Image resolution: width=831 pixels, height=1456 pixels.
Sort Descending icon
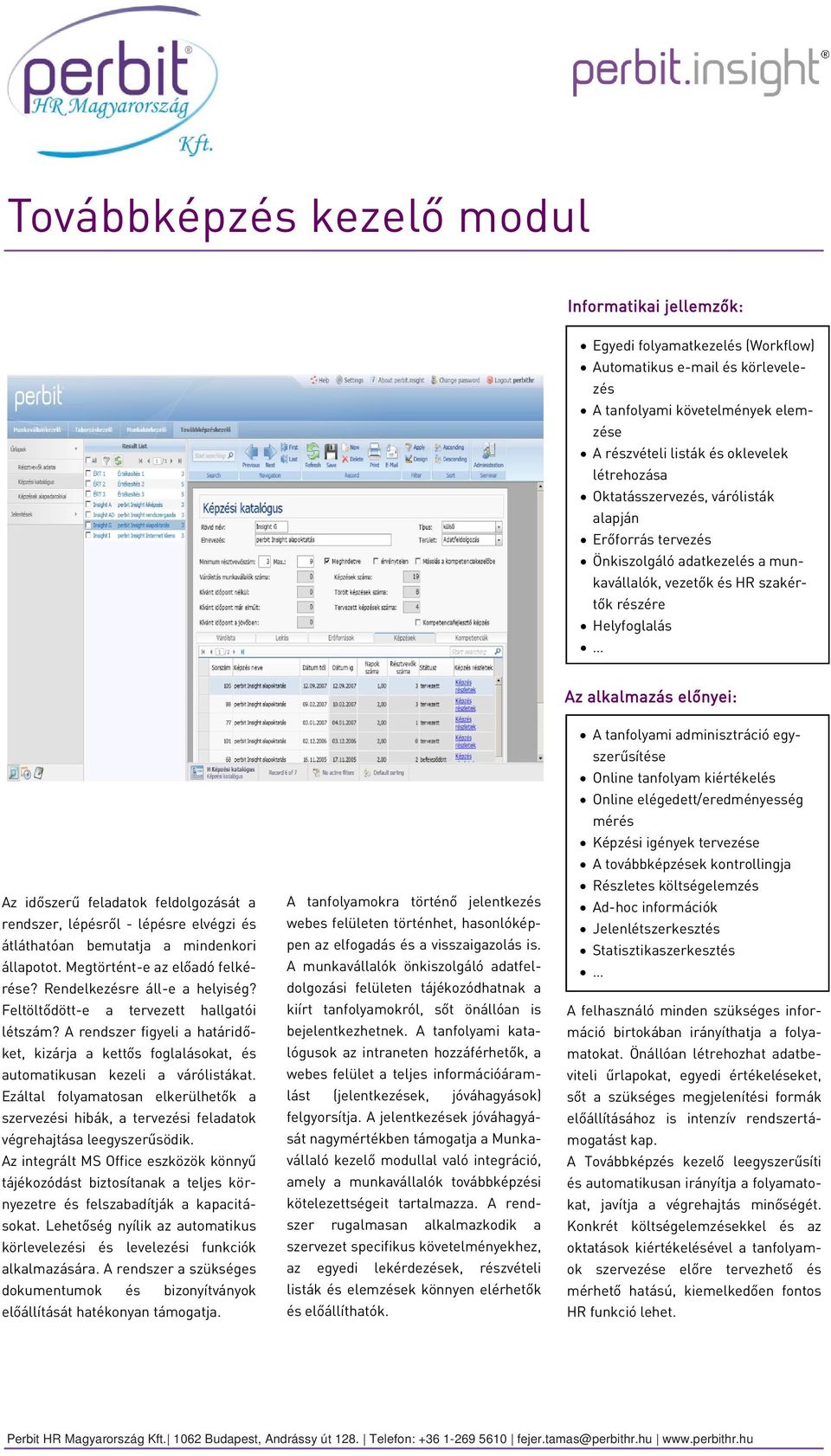tap(438, 459)
